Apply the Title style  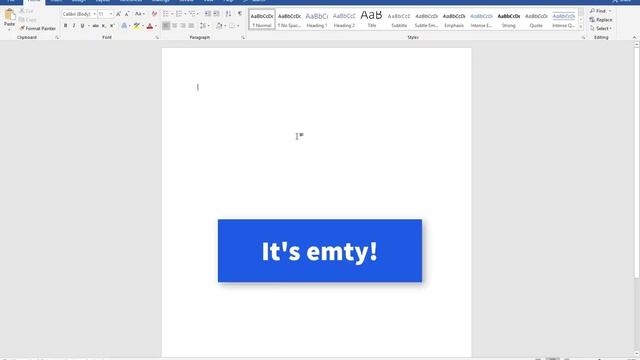coord(371,19)
